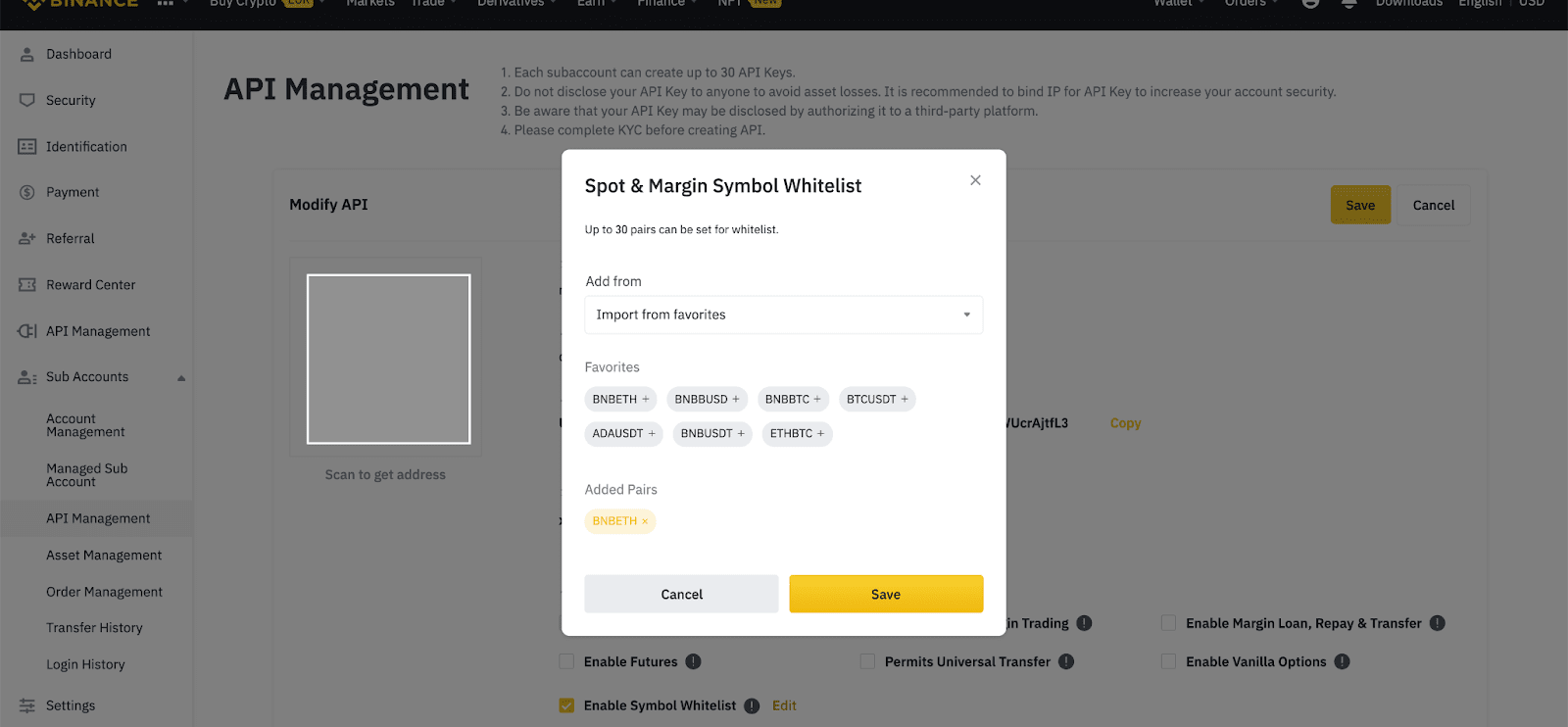
Task: Click the 'Added Pairs' label
Action: point(621,490)
